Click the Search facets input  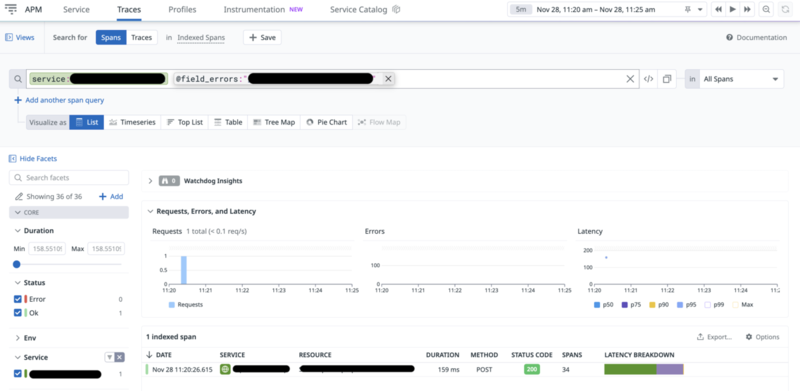point(69,178)
